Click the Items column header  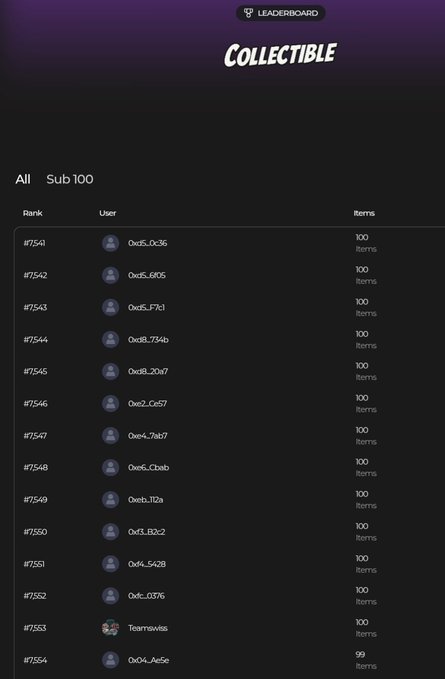tap(364, 213)
